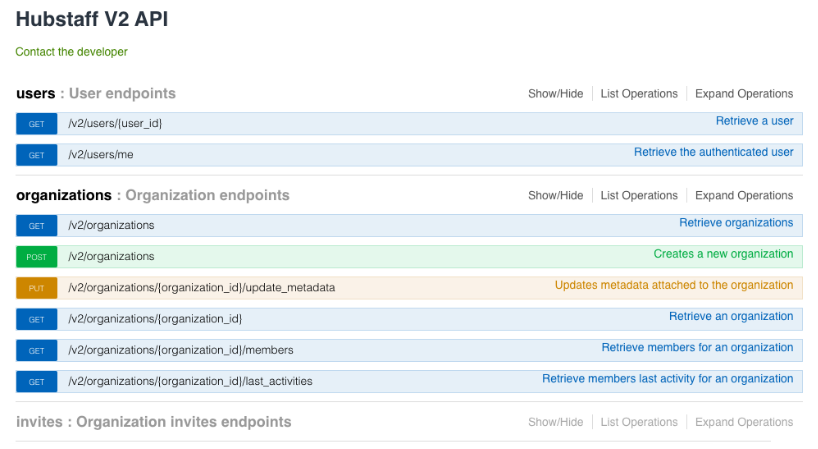
Task: Toggle Show/Hide for the users section
Action: tap(555, 94)
